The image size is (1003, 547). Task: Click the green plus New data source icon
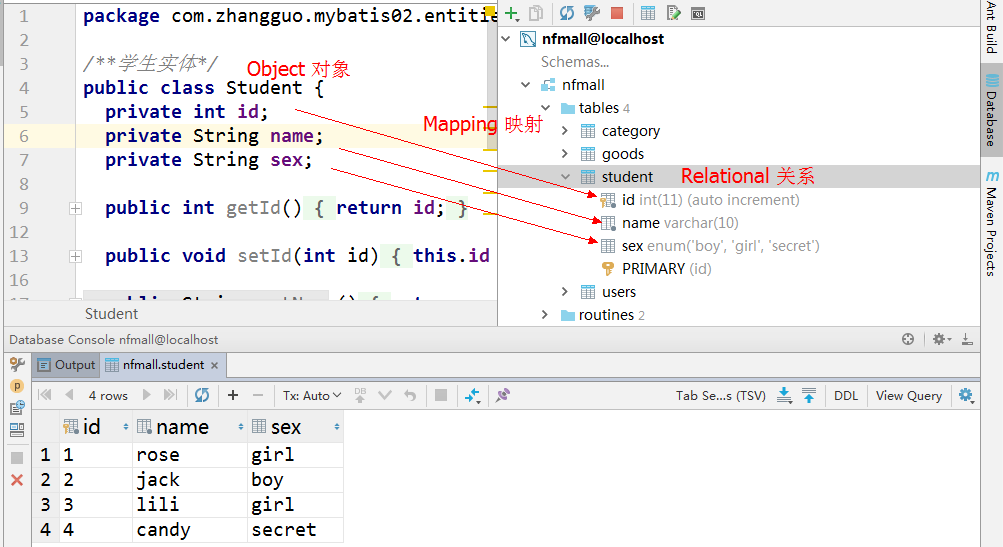point(512,13)
